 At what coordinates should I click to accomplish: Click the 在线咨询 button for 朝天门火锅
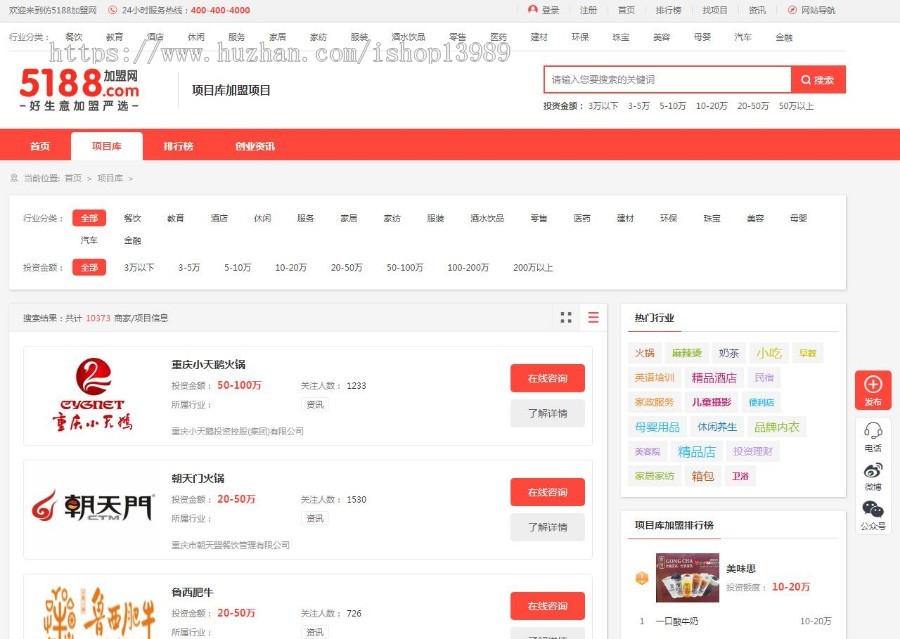click(x=546, y=491)
